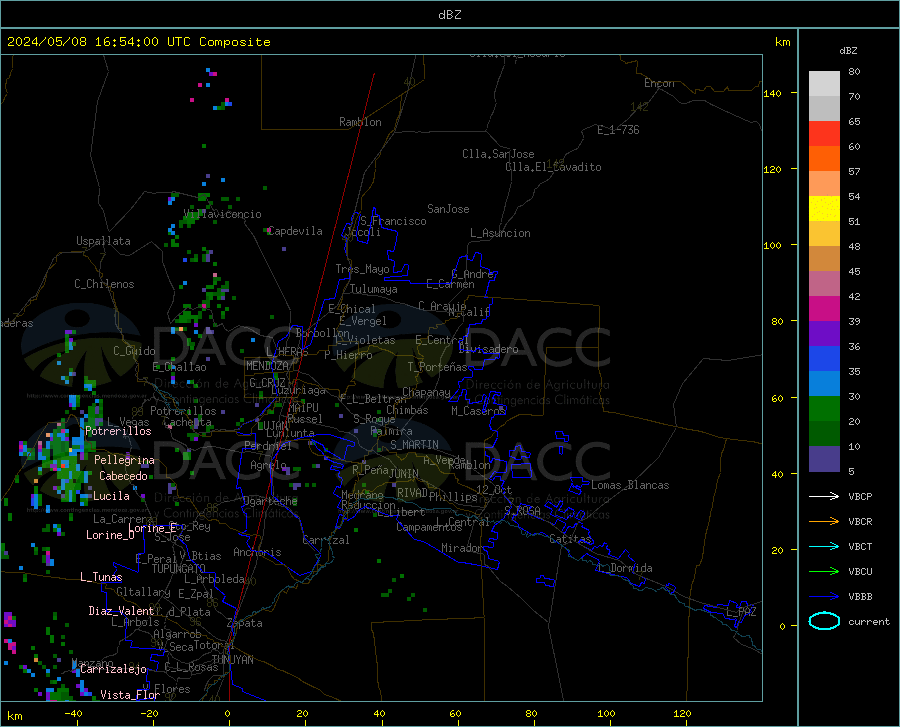Image resolution: width=900 pixels, height=727 pixels.
Task: Click the MENDOZA city label
Action: coord(267,366)
